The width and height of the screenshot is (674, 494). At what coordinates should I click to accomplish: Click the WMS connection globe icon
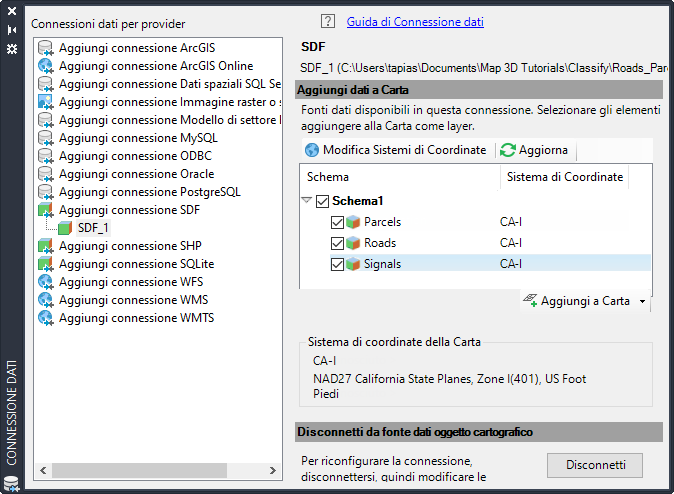(45, 300)
